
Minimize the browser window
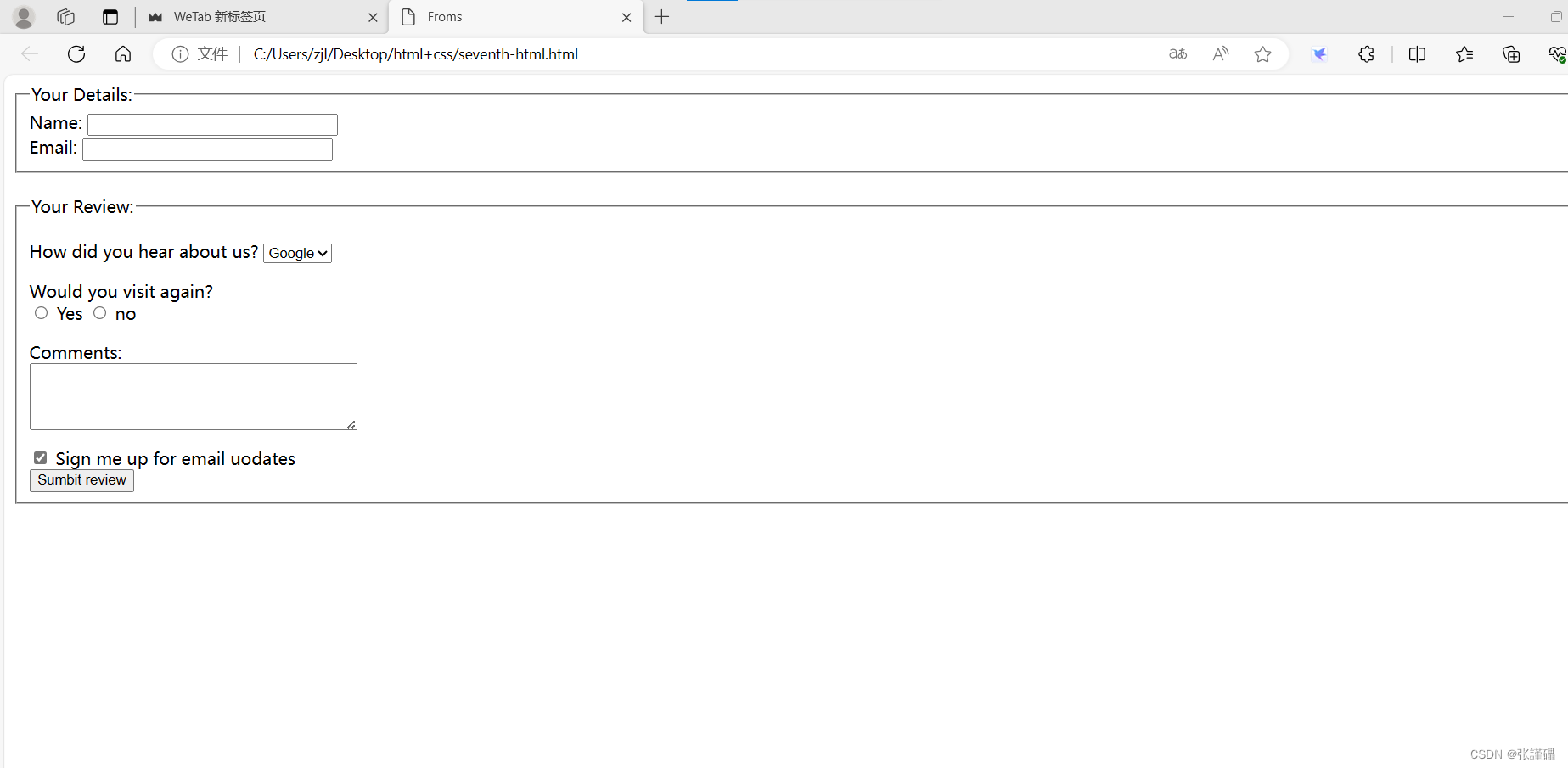coord(1508,17)
